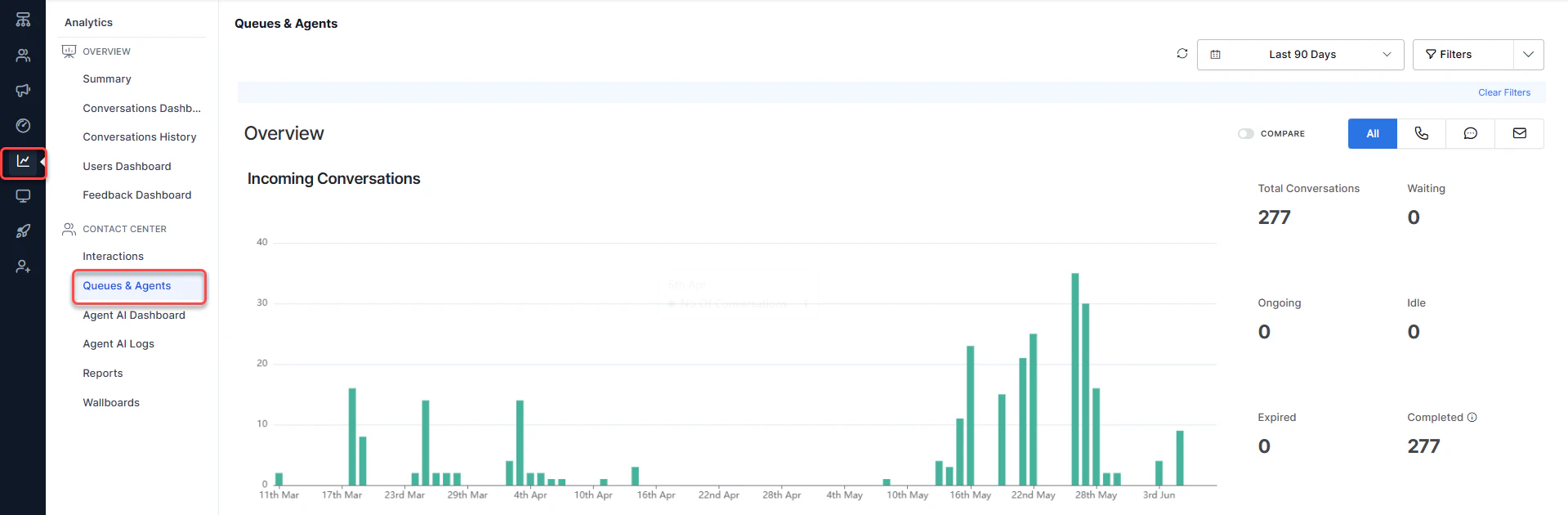Image resolution: width=1568 pixels, height=515 pixels.
Task: Go to Interactions page
Action: (113, 257)
